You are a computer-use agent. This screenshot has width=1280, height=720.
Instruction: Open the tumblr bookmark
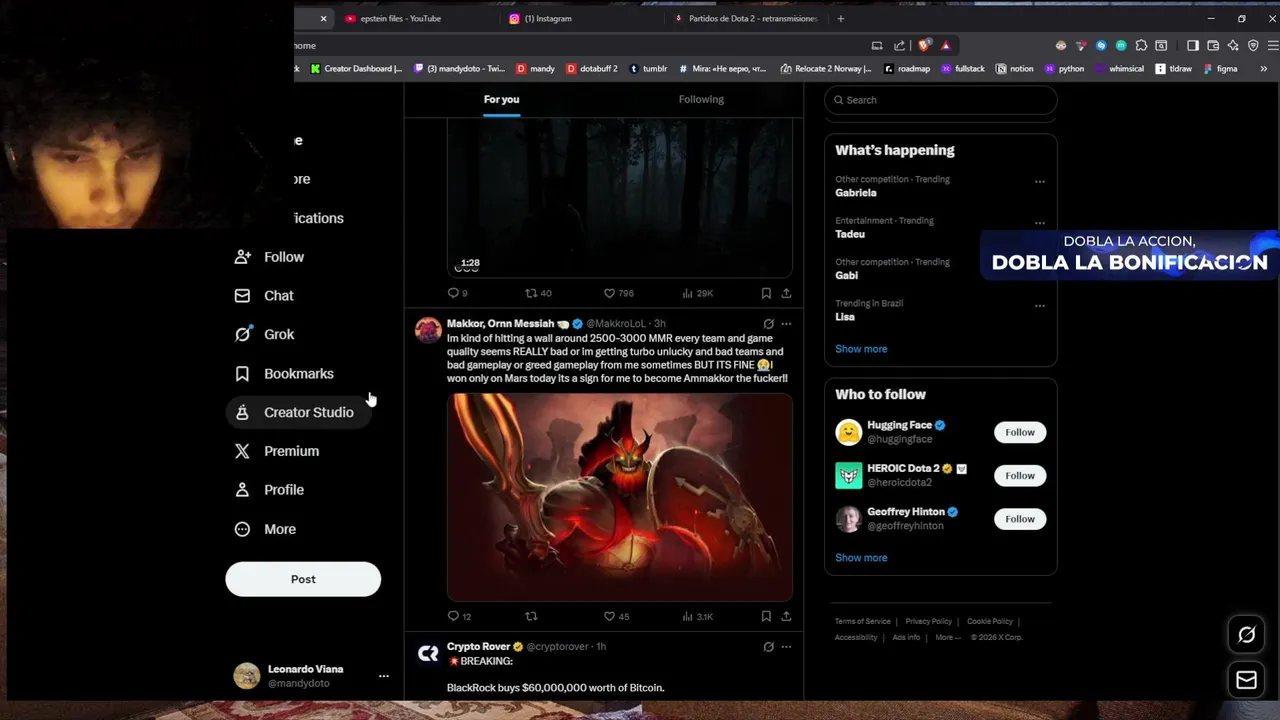point(648,69)
